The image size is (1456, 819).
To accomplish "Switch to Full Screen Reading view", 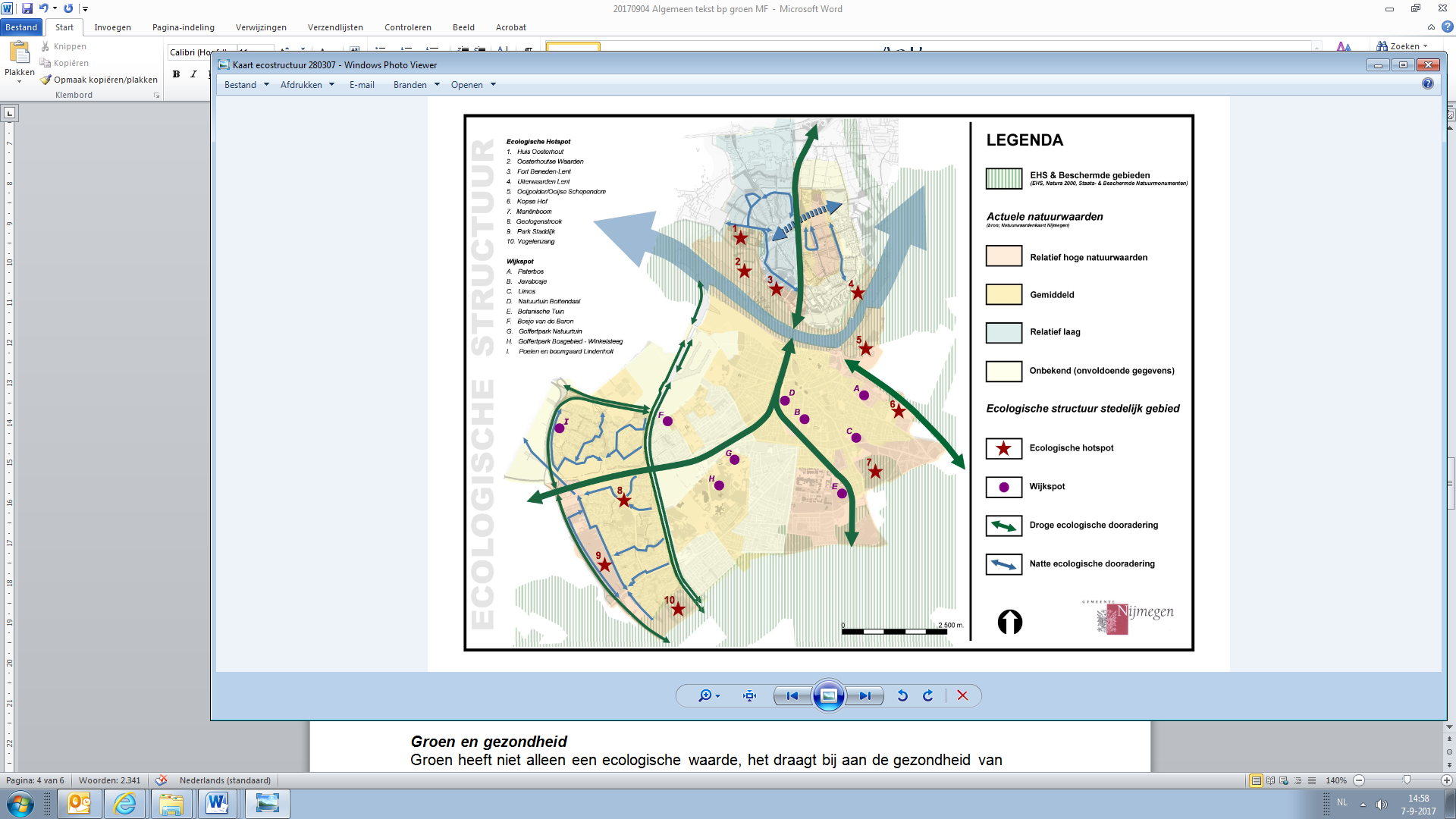I will tap(1270, 780).
